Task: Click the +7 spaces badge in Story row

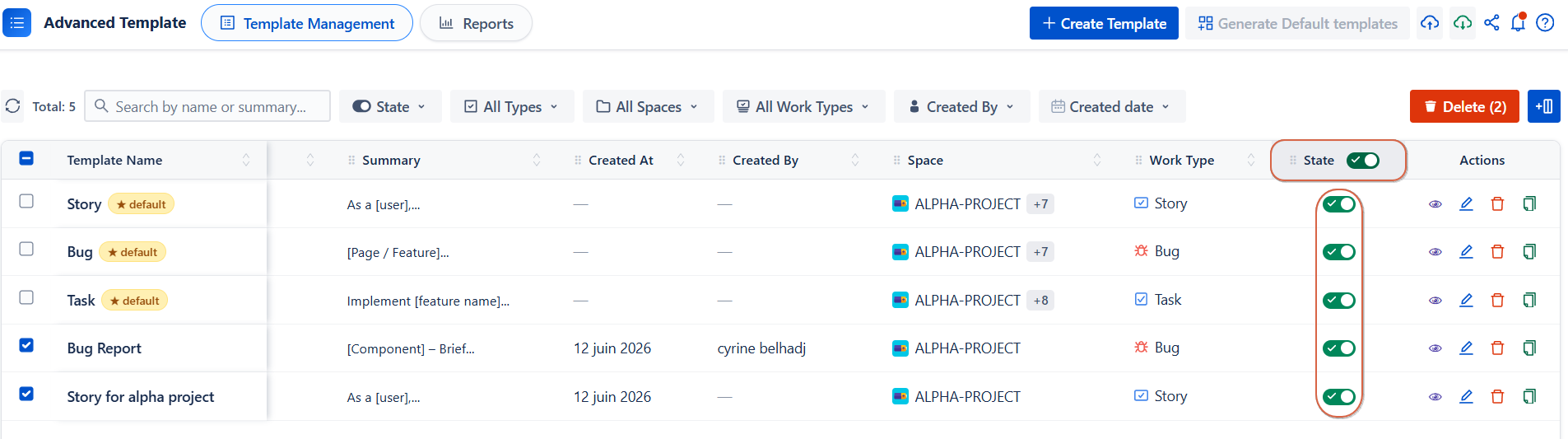Action: click(1040, 204)
